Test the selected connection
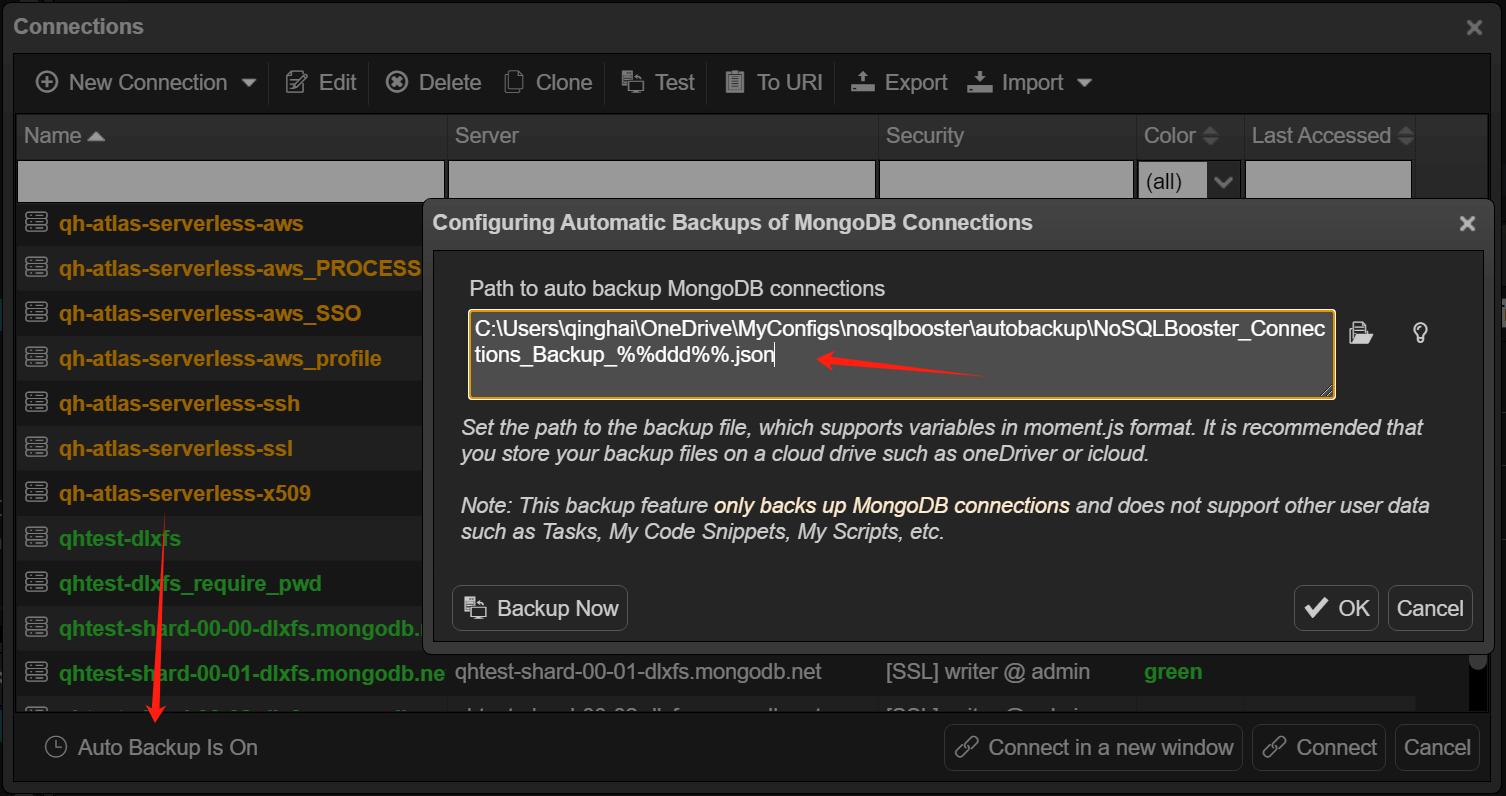This screenshot has height=796, width=1506. tap(658, 82)
